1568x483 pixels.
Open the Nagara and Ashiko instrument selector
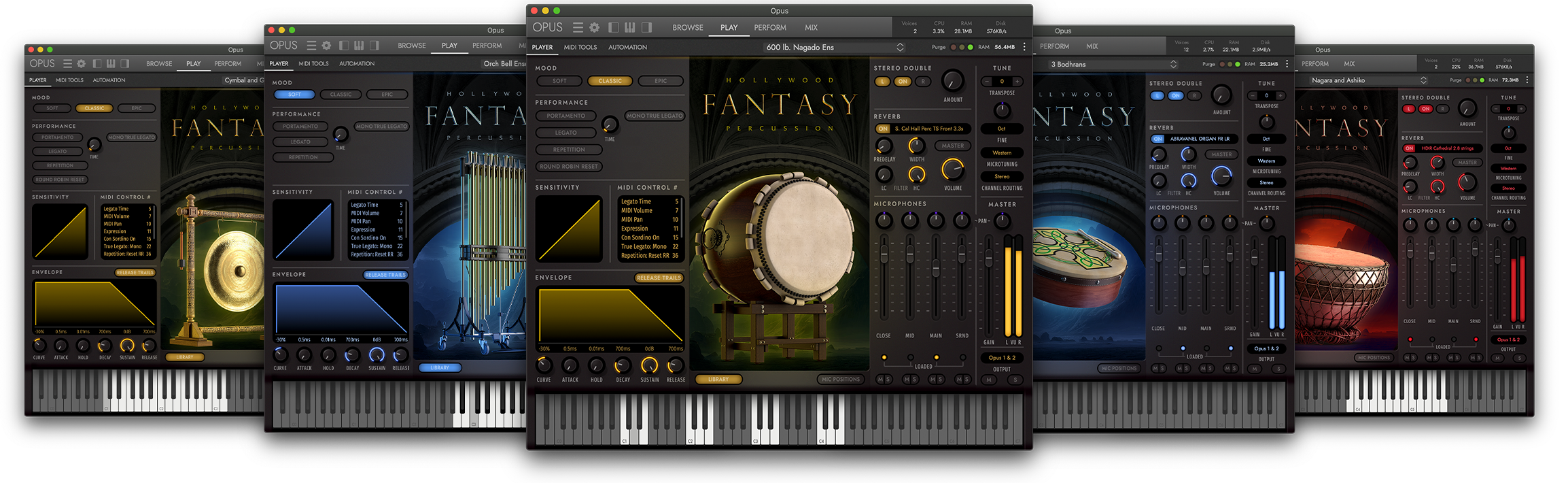(1369, 80)
